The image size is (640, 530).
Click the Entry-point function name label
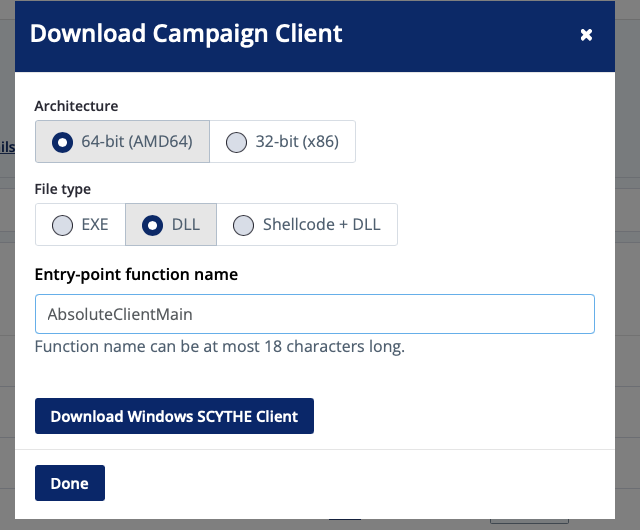[136, 274]
